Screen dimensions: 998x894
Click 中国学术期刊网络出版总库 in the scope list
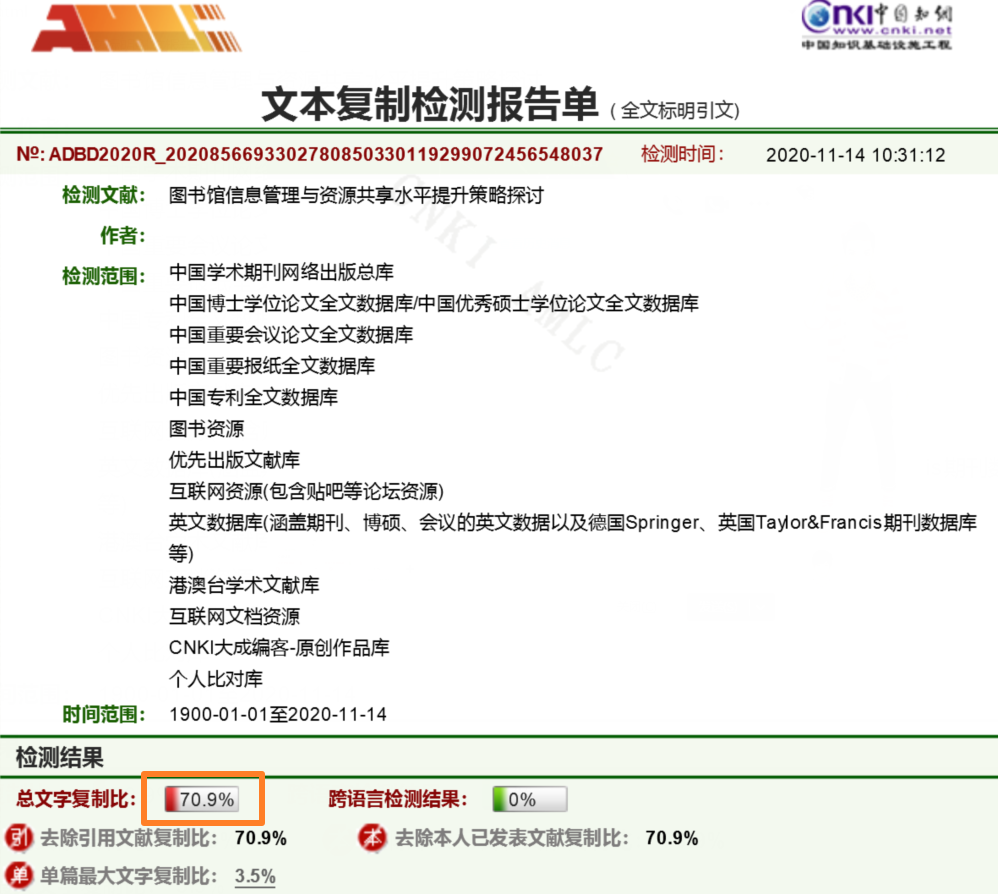coord(281,272)
